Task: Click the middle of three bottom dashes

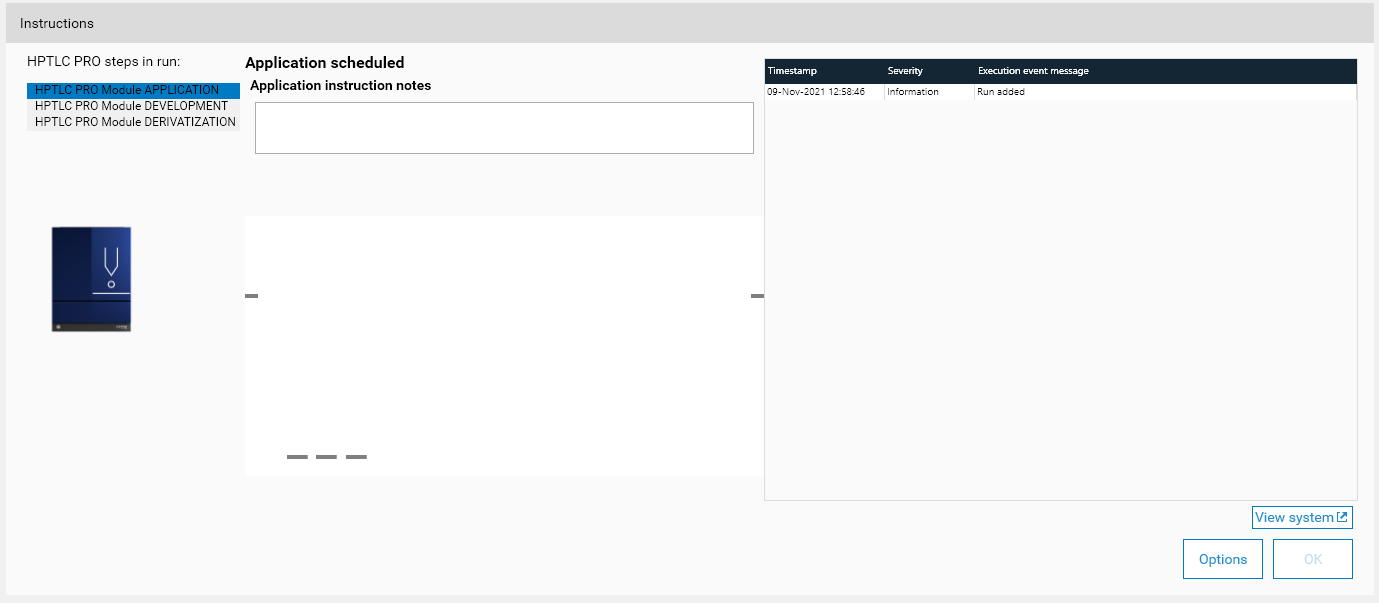Action: 326,457
